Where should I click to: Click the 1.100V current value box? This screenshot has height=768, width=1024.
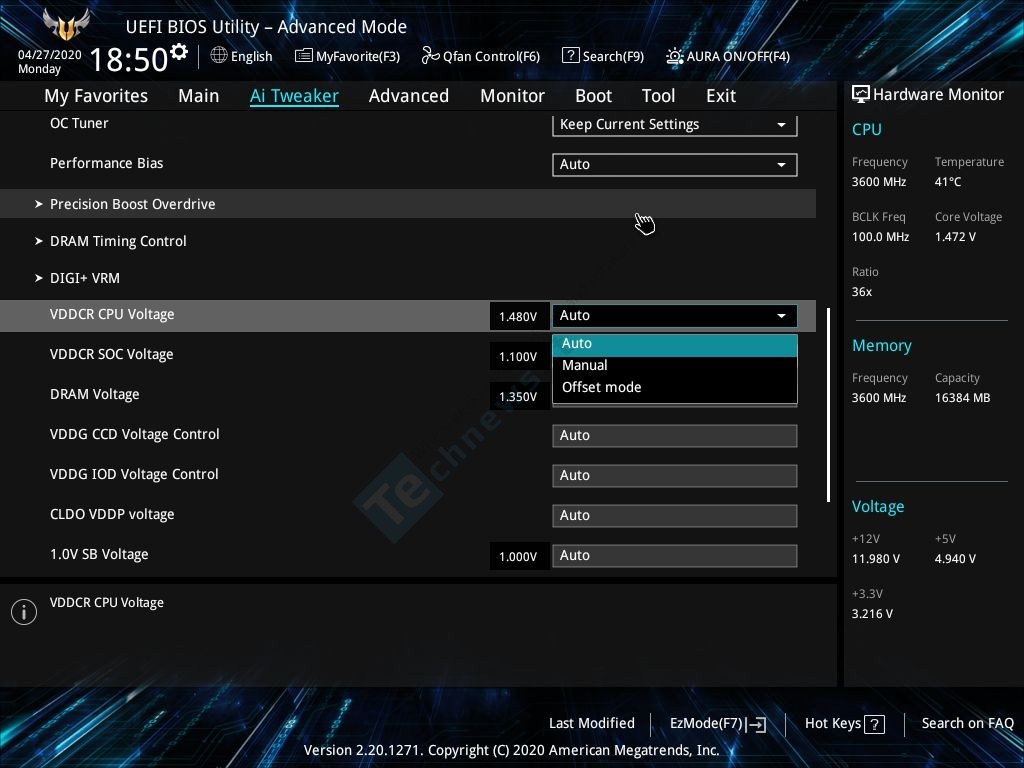(519, 357)
